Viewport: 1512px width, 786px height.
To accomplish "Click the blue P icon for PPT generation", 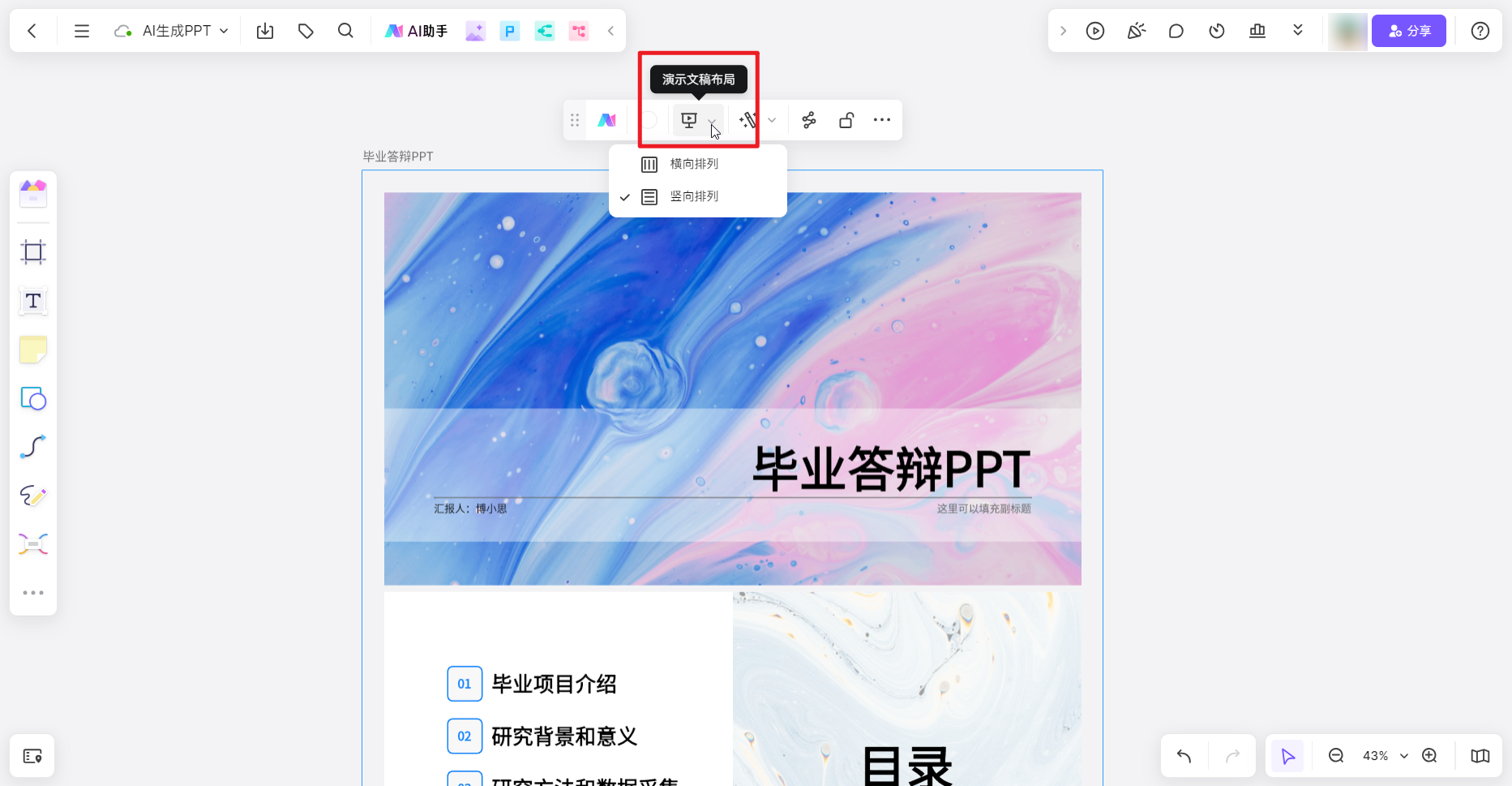I will coord(510,31).
